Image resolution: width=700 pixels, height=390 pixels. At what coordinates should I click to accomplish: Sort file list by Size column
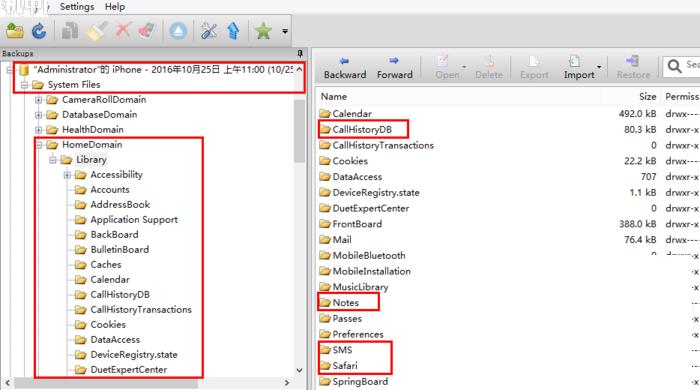click(647, 96)
